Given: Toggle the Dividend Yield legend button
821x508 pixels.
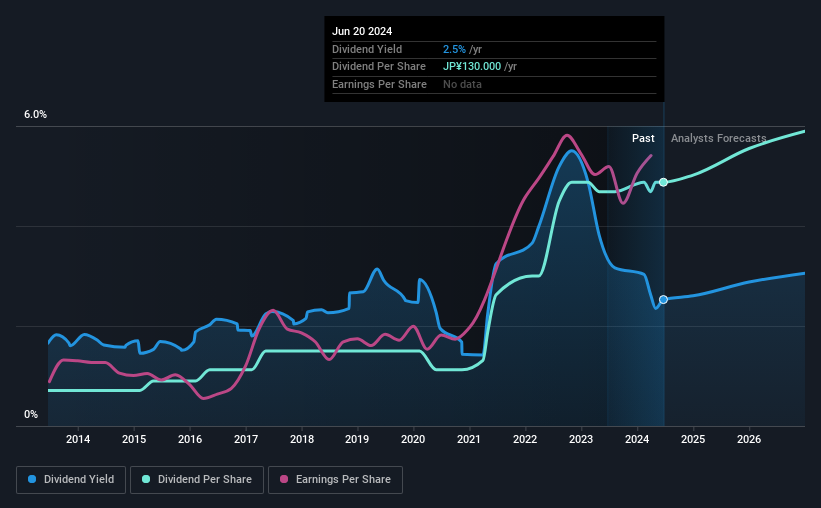Looking at the screenshot, I should (71, 480).
